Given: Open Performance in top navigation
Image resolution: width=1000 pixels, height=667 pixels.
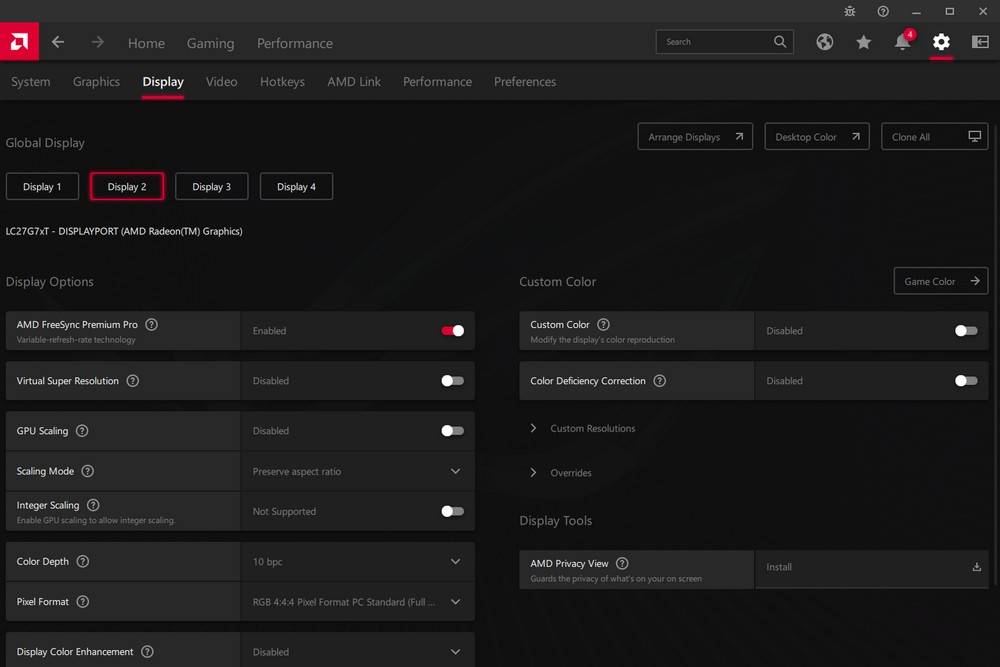Looking at the screenshot, I should pyautogui.click(x=295, y=43).
